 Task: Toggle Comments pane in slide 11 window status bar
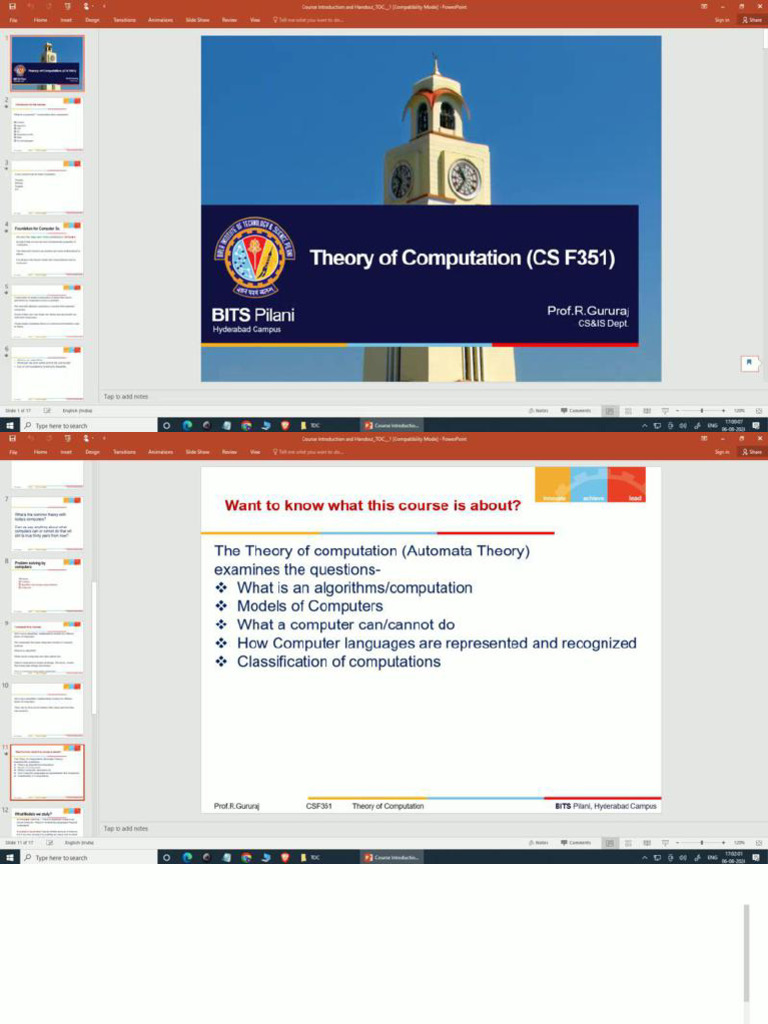(575, 843)
